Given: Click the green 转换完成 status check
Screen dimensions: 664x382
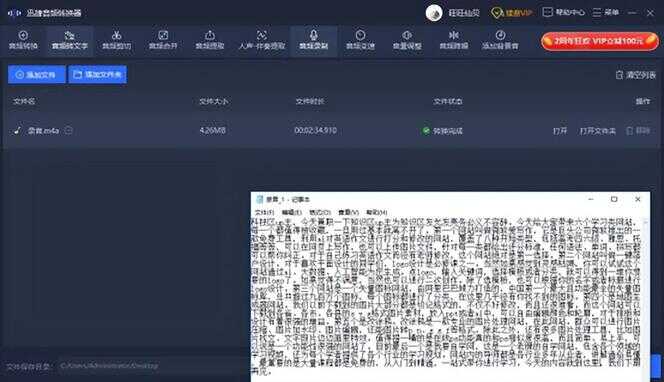Looking at the screenshot, I should click(x=426, y=130).
